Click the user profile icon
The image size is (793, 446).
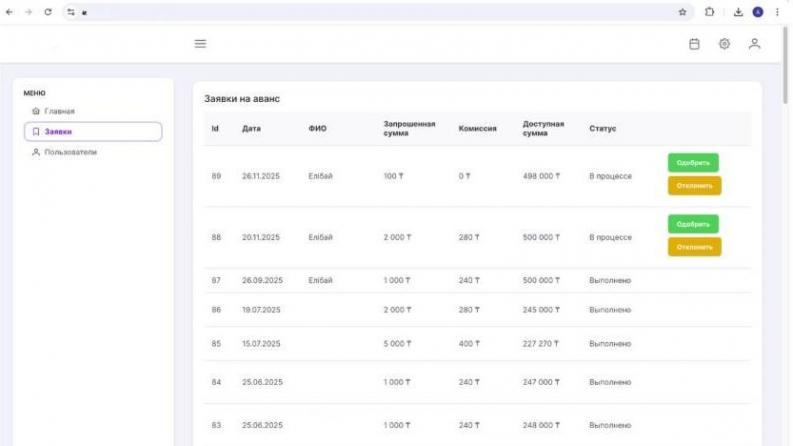click(755, 44)
